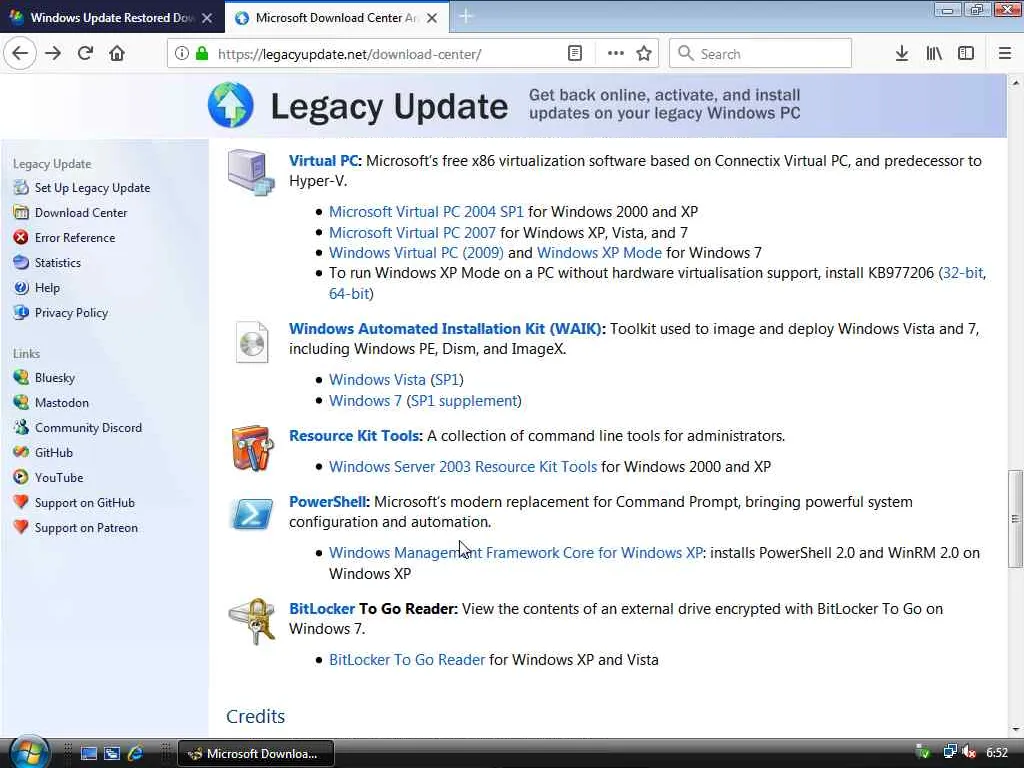Close the Windows Update Restored tab
The height and width of the screenshot is (768, 1024).
point(207,18)
